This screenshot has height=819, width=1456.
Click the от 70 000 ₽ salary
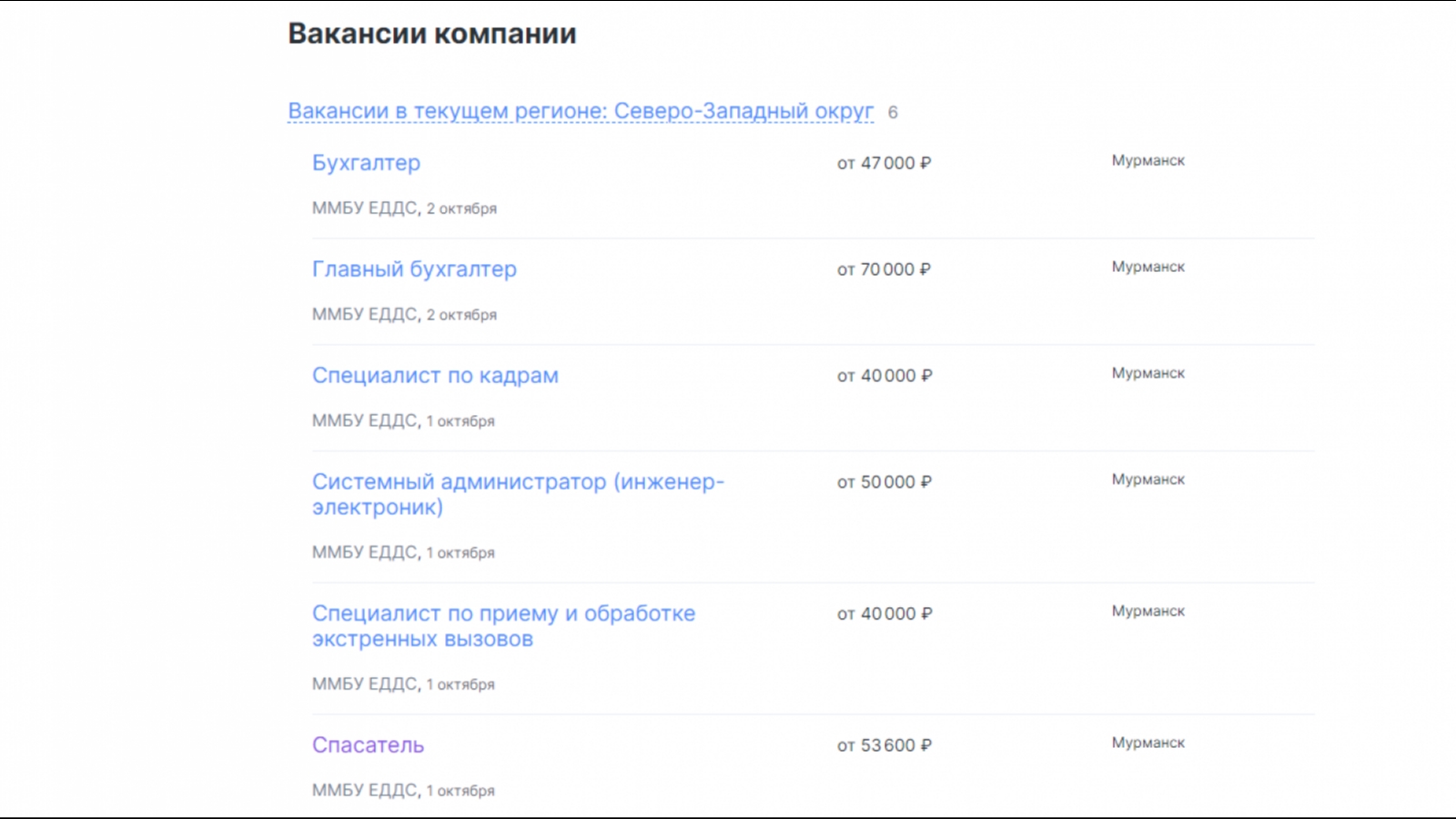coord(884,269)
